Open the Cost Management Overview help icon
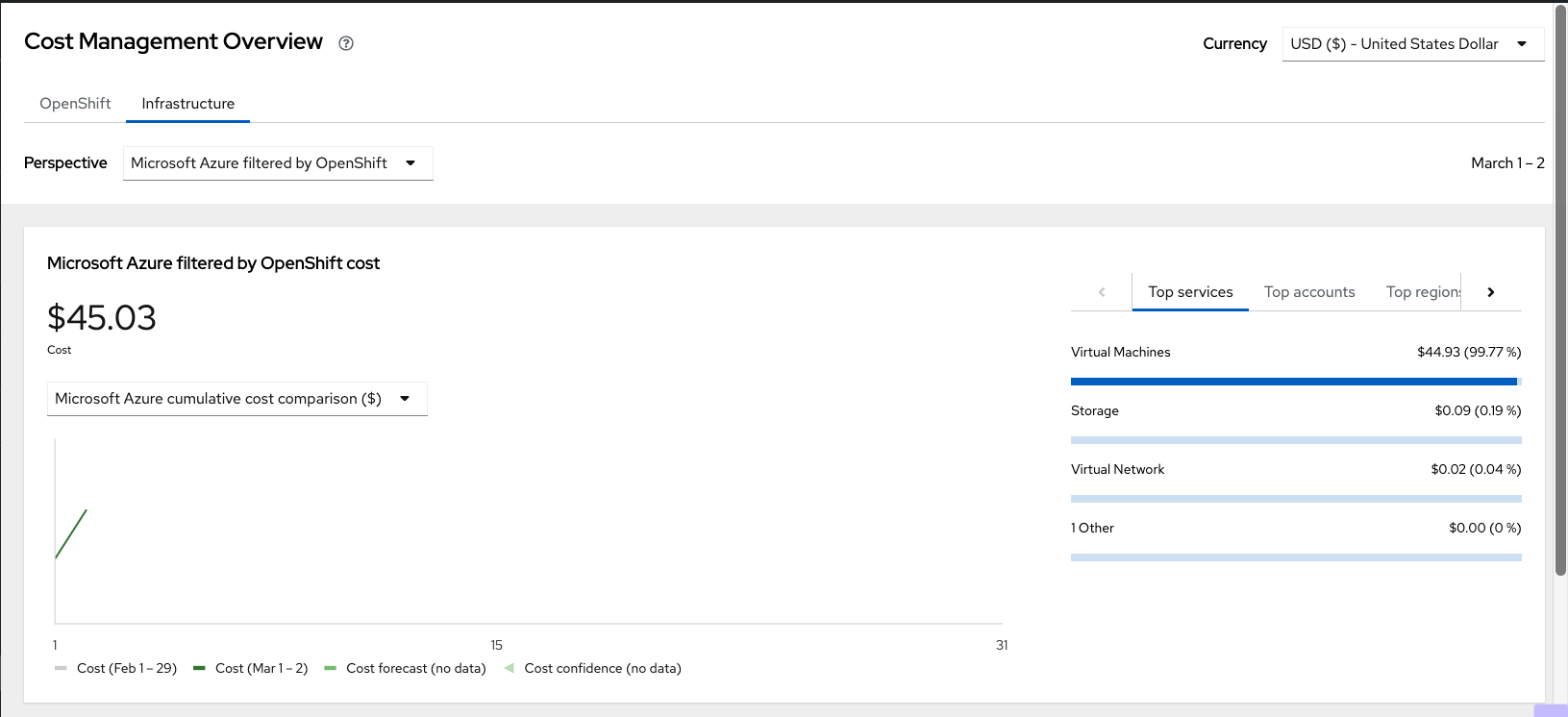1568x717 pixels. click(x=346, y=43)
